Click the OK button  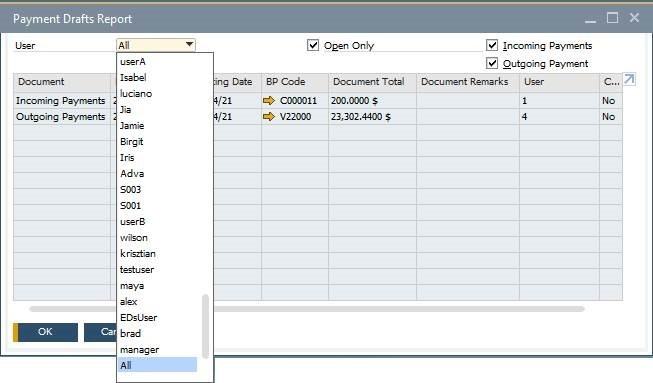(45, 332)
